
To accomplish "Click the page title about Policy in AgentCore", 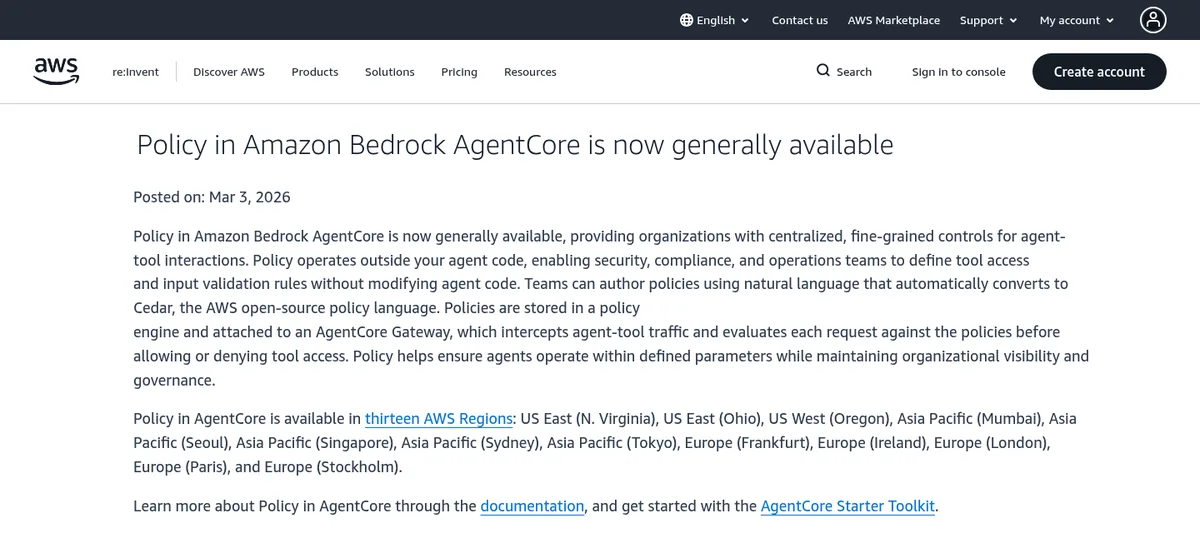I will [x=515, y=145].
